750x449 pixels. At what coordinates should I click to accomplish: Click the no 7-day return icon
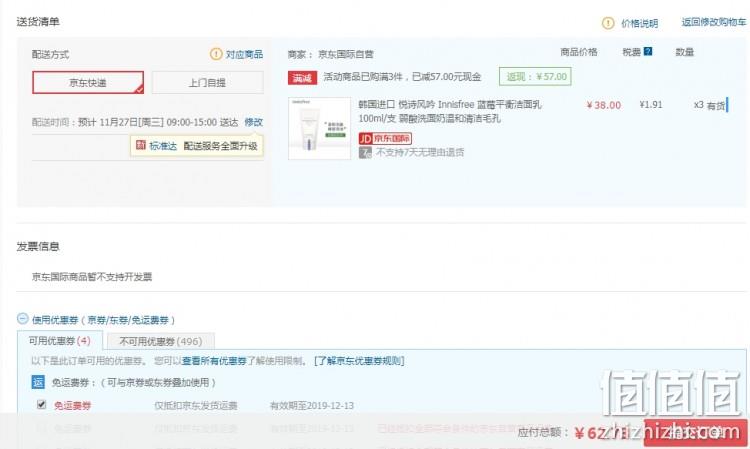(x=365, y=153)
